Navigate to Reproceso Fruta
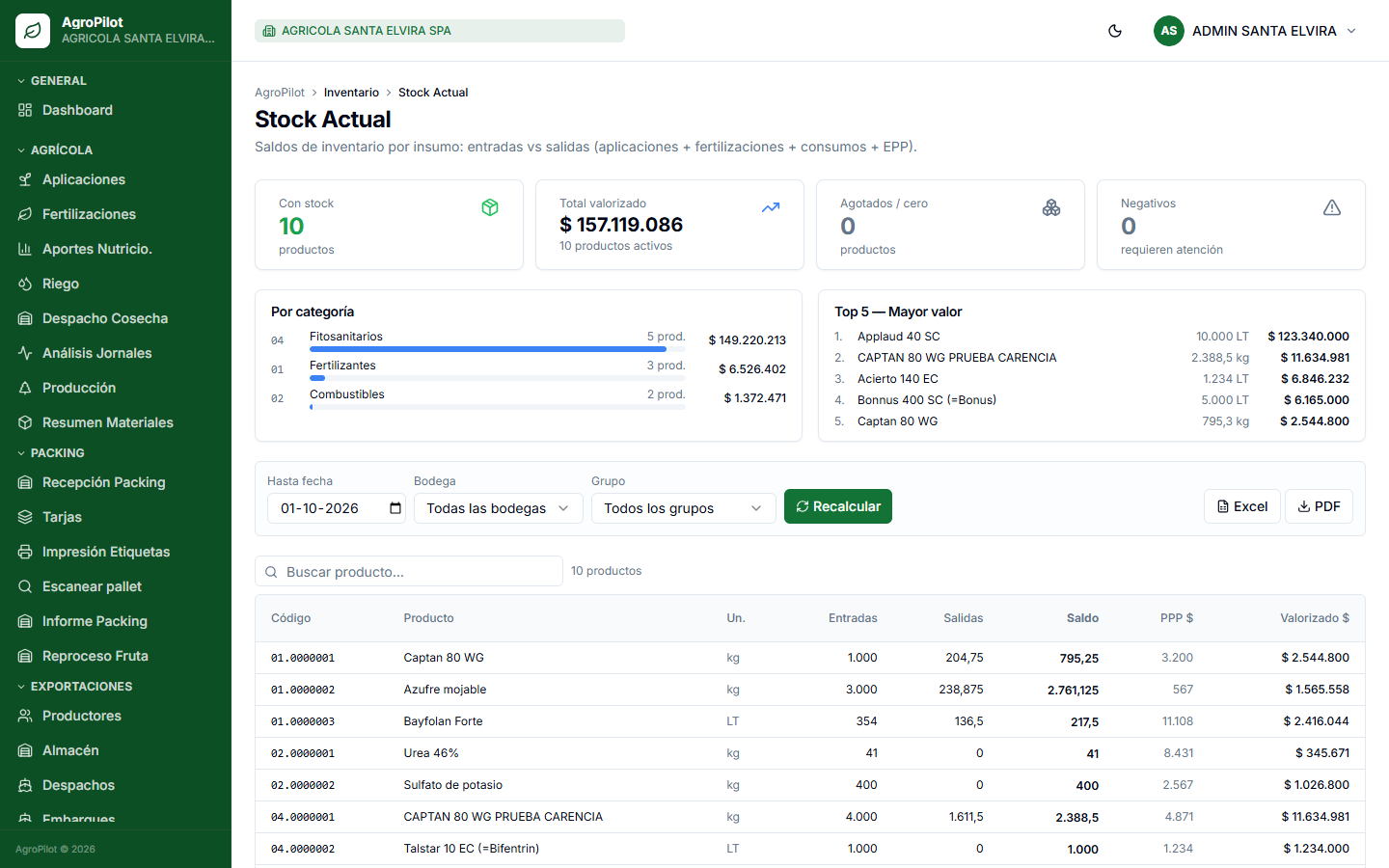 tap(116, 656)
